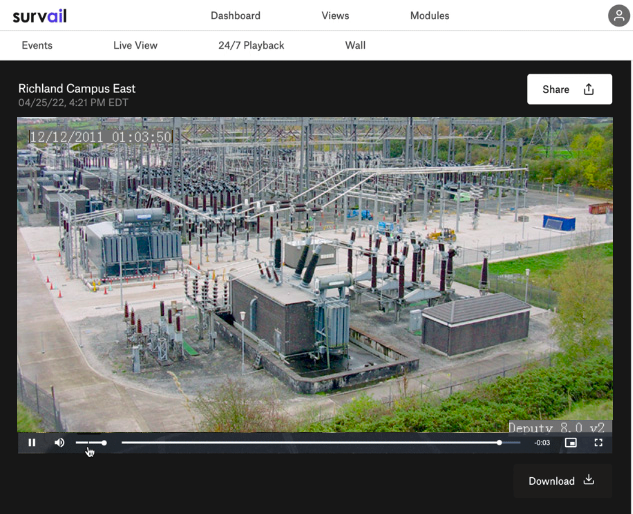The width and height of the screenshot is (633, 514).
Task: Pause the video playback
Action: tap(32, 442)
